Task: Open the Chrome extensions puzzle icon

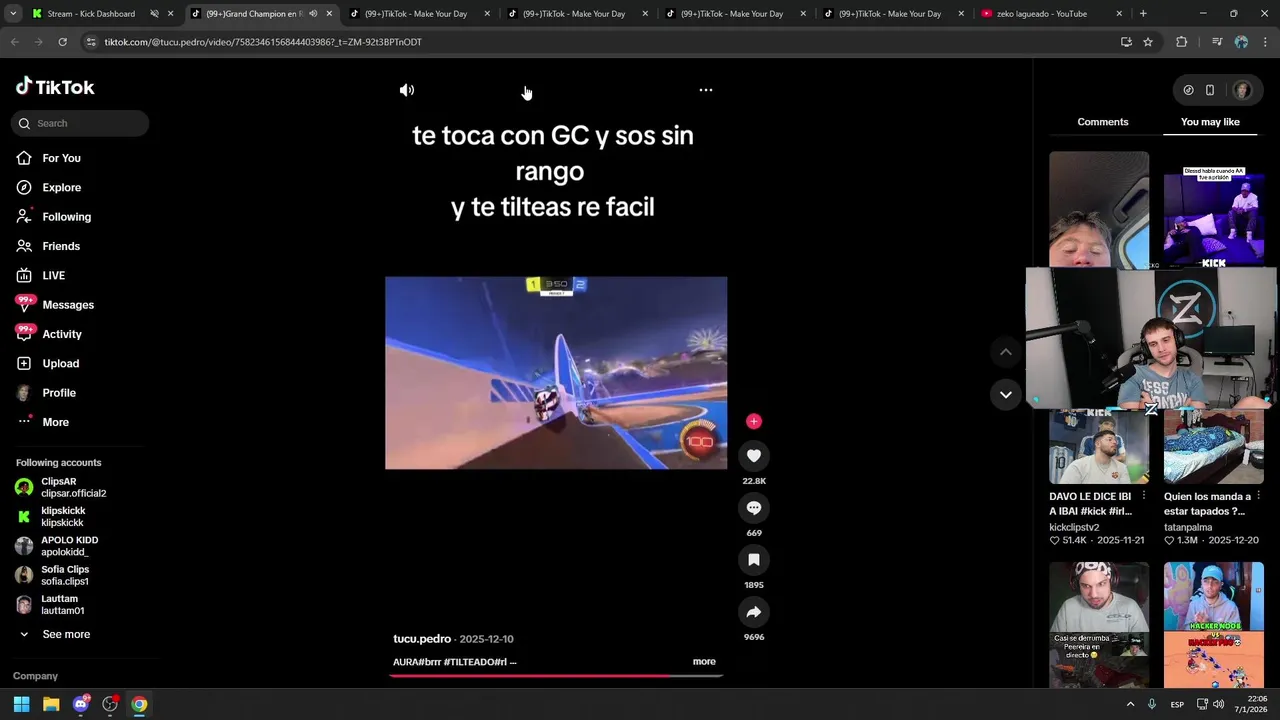Action: [x=1182, y=42]
